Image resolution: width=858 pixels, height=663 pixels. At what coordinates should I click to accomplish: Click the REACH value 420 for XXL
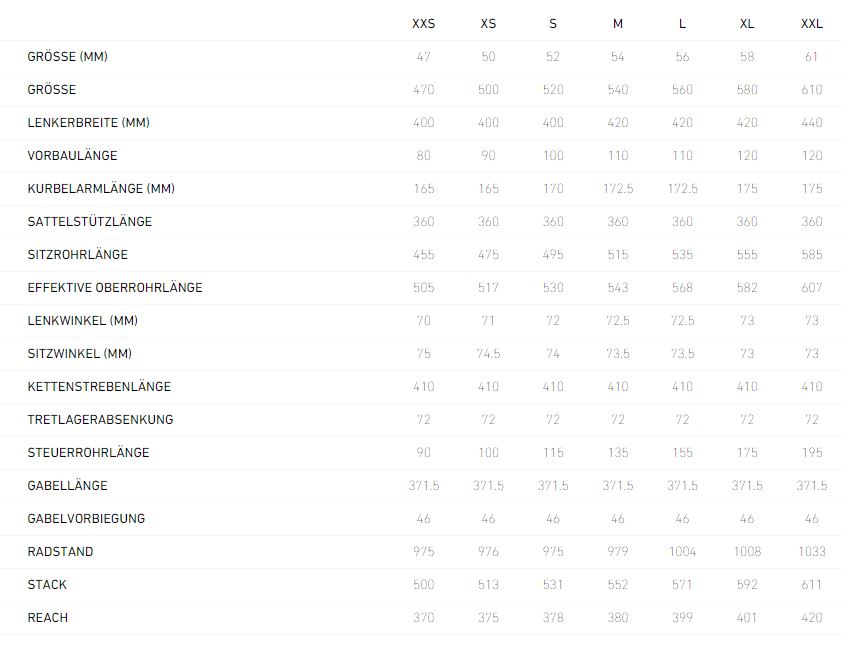click(812, 618)
